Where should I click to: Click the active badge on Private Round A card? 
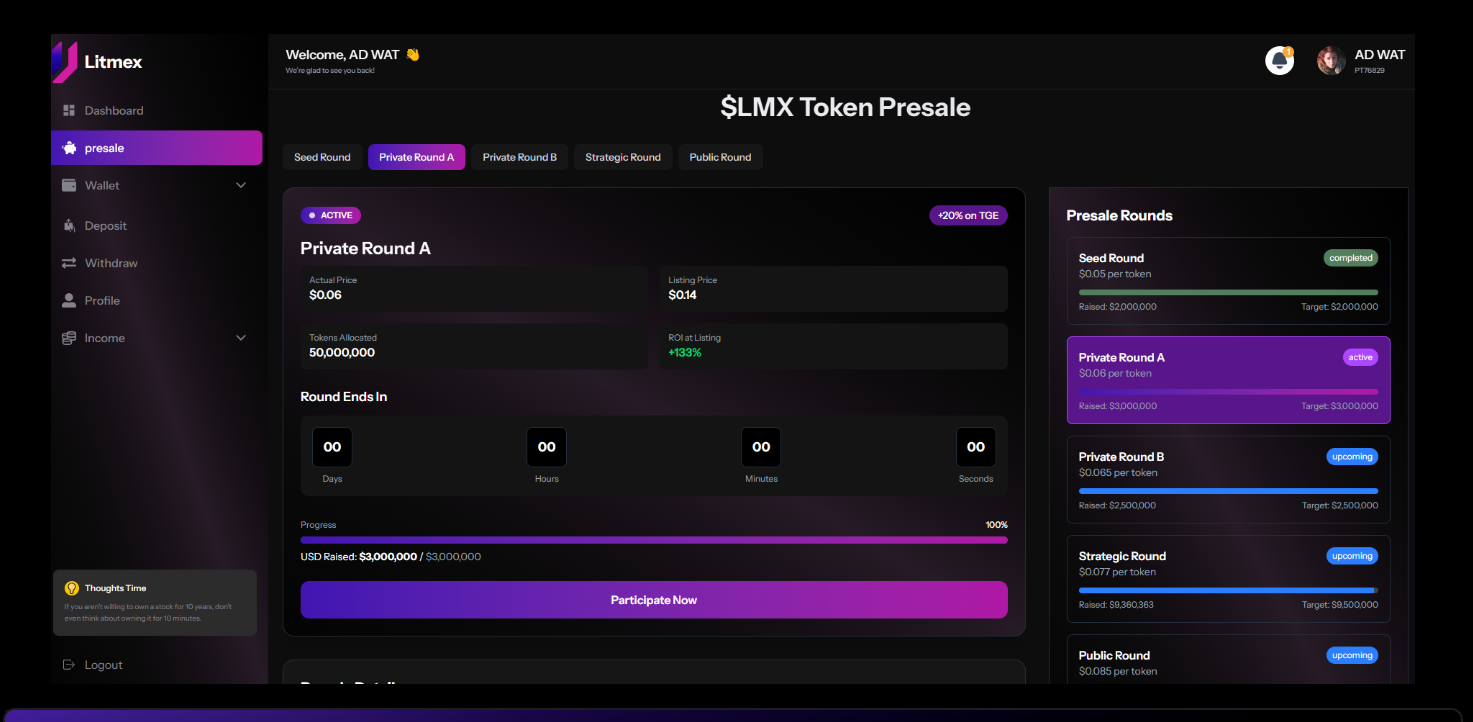pyautogui.click(x=1360, y=357)
